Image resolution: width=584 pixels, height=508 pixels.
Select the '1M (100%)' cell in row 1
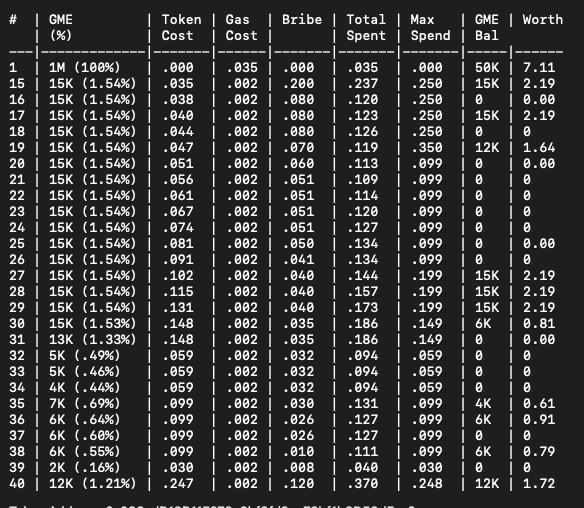click(x=85, y=67)
